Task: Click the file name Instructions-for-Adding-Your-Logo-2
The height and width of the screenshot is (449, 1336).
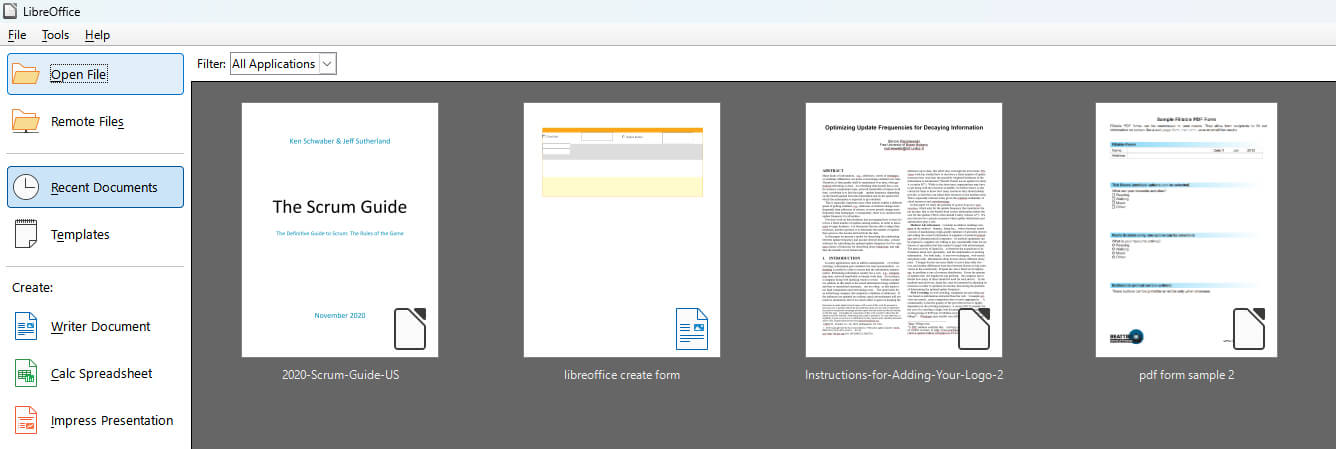Action: (904, 375)
